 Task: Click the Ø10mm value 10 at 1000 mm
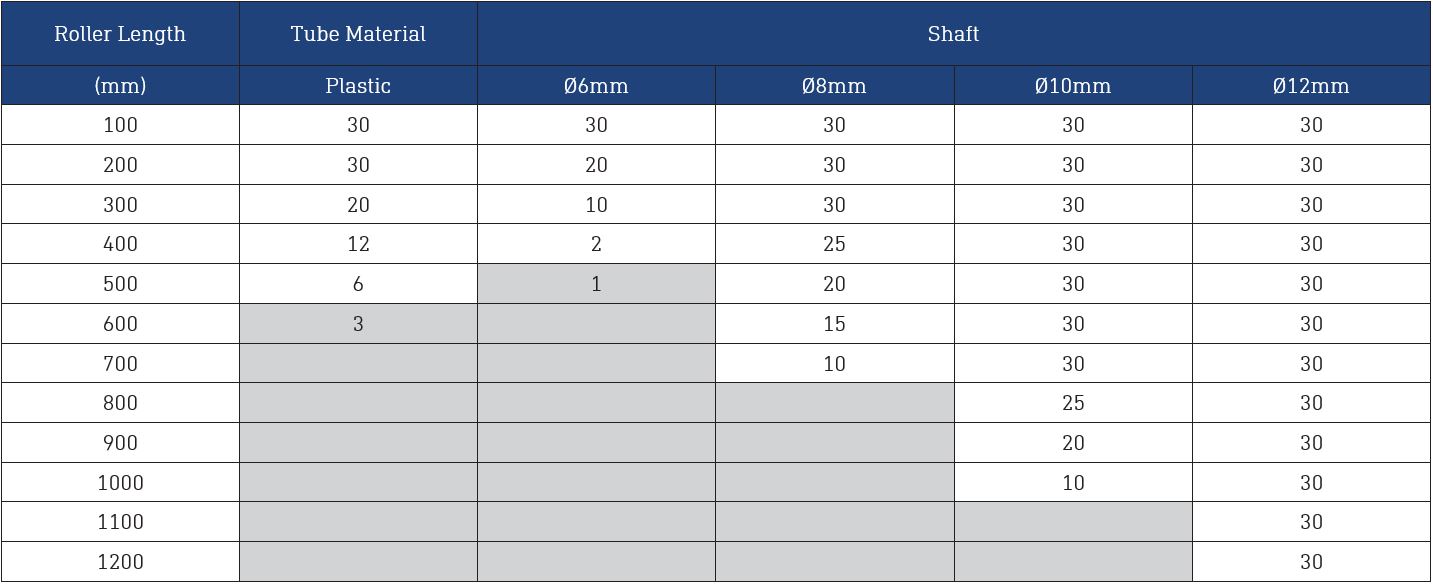pos(1073,483)
